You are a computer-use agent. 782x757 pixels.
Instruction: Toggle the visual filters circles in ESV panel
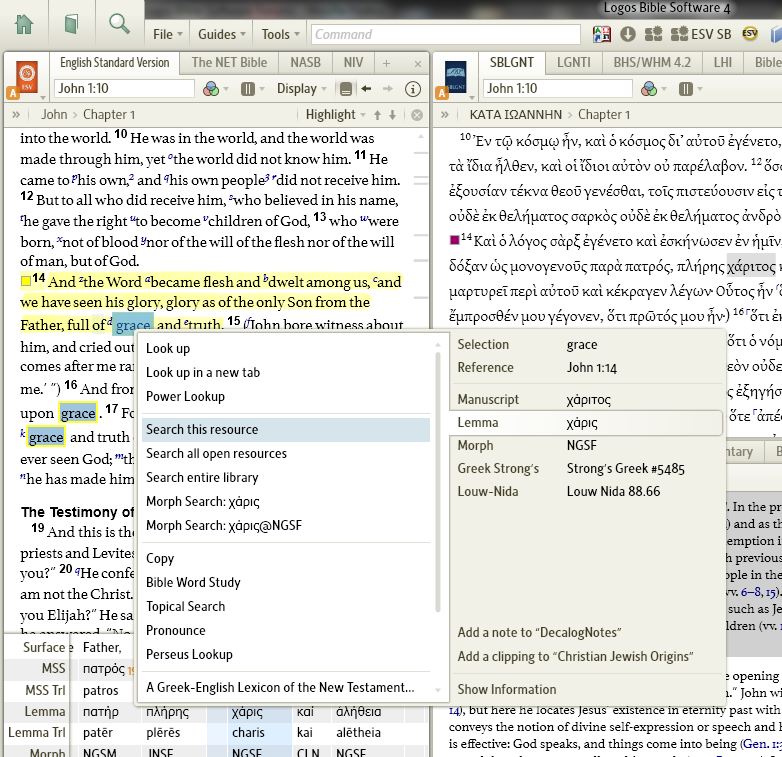pyautogui.click(x=210, y=89)
